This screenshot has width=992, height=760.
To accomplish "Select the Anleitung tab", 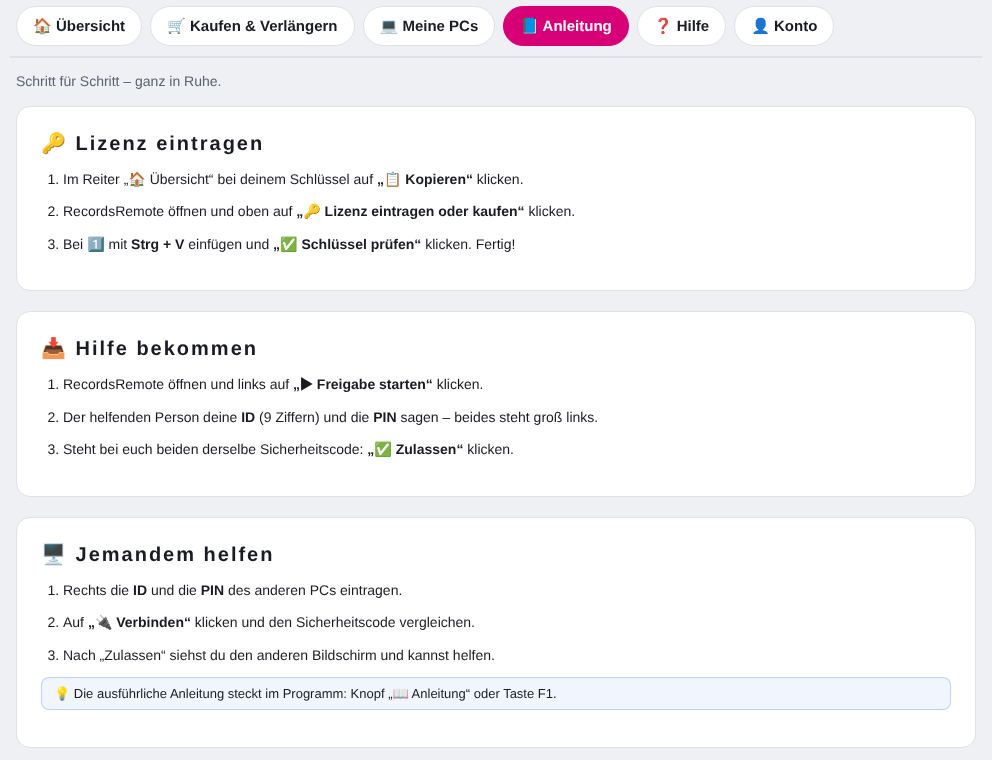I will click(566, 26).
